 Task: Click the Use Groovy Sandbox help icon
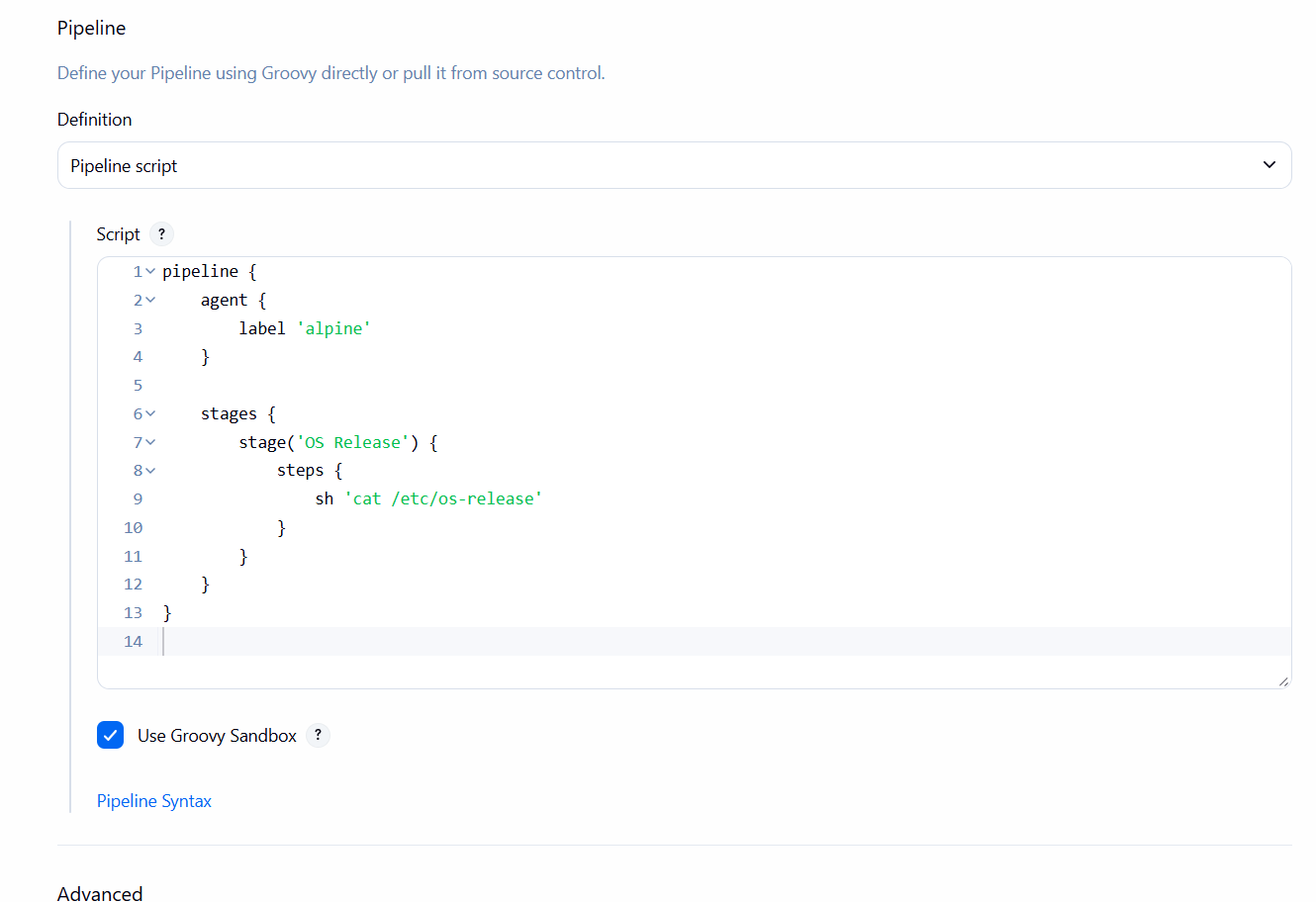tap(318, 735)
